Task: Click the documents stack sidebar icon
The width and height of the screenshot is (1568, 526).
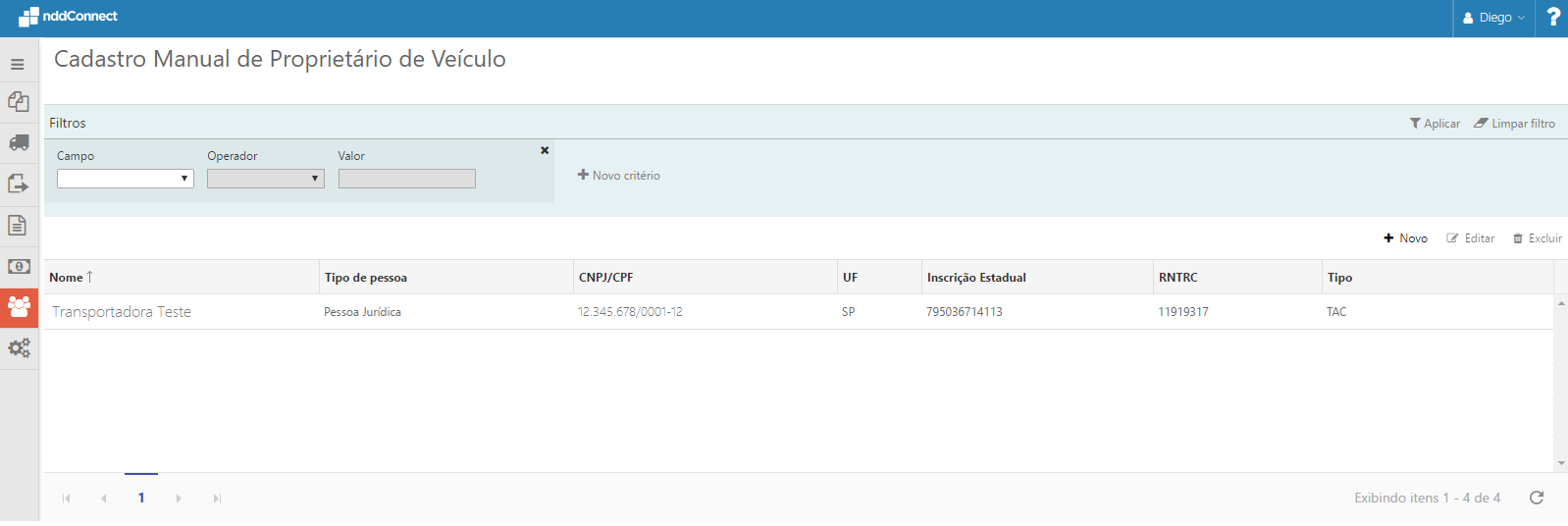Action: click(x=19, y=102)
